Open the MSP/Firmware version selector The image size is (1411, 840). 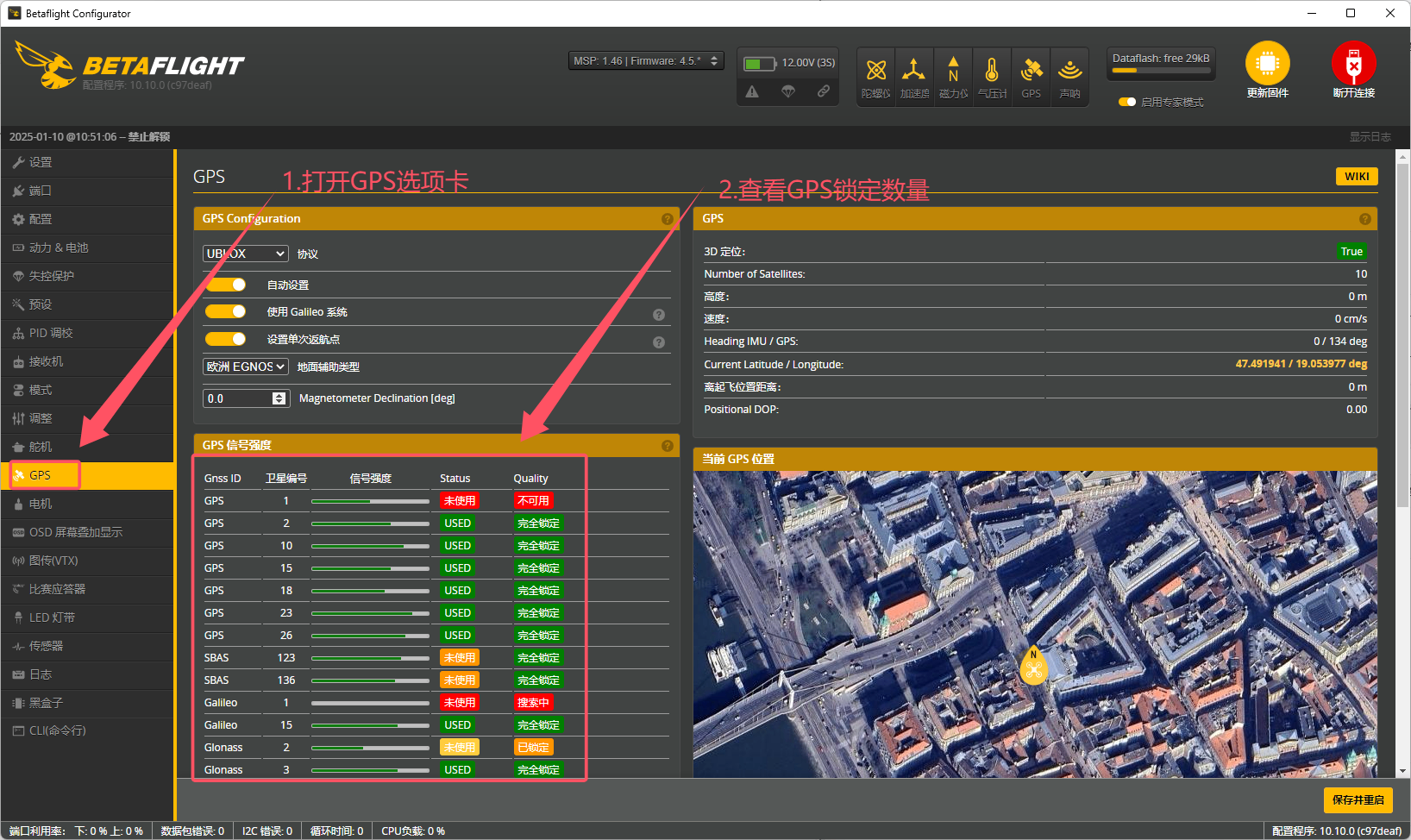646,61
